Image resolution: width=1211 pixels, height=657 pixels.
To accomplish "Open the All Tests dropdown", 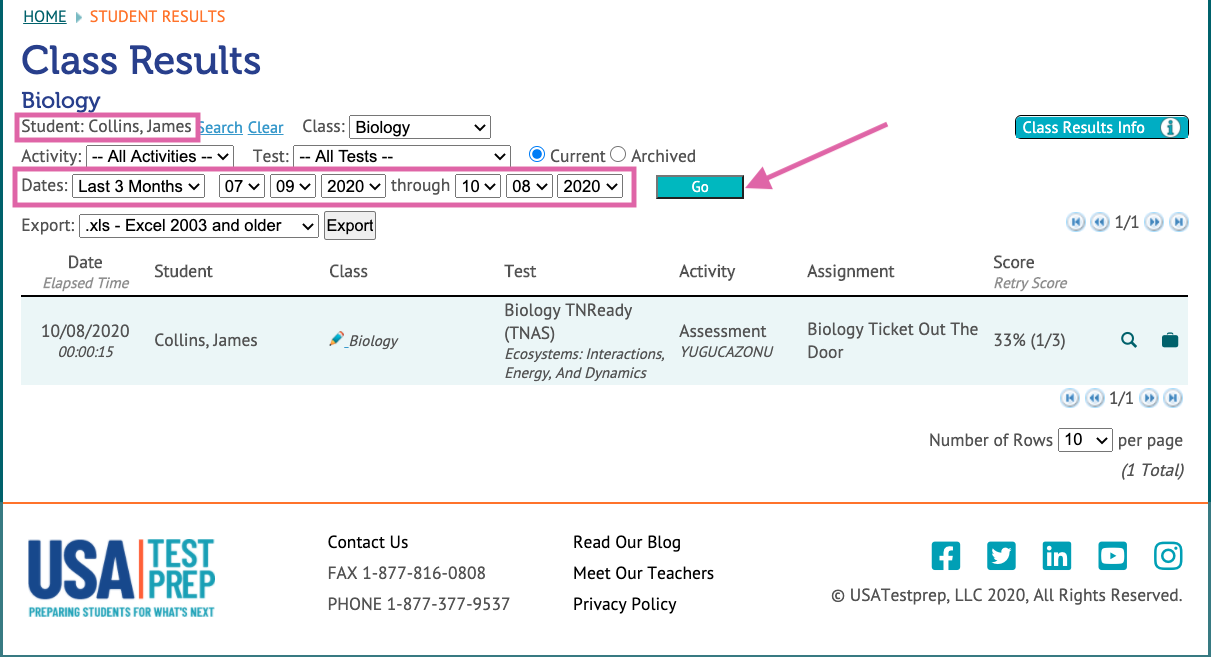I will click(402, 156).
